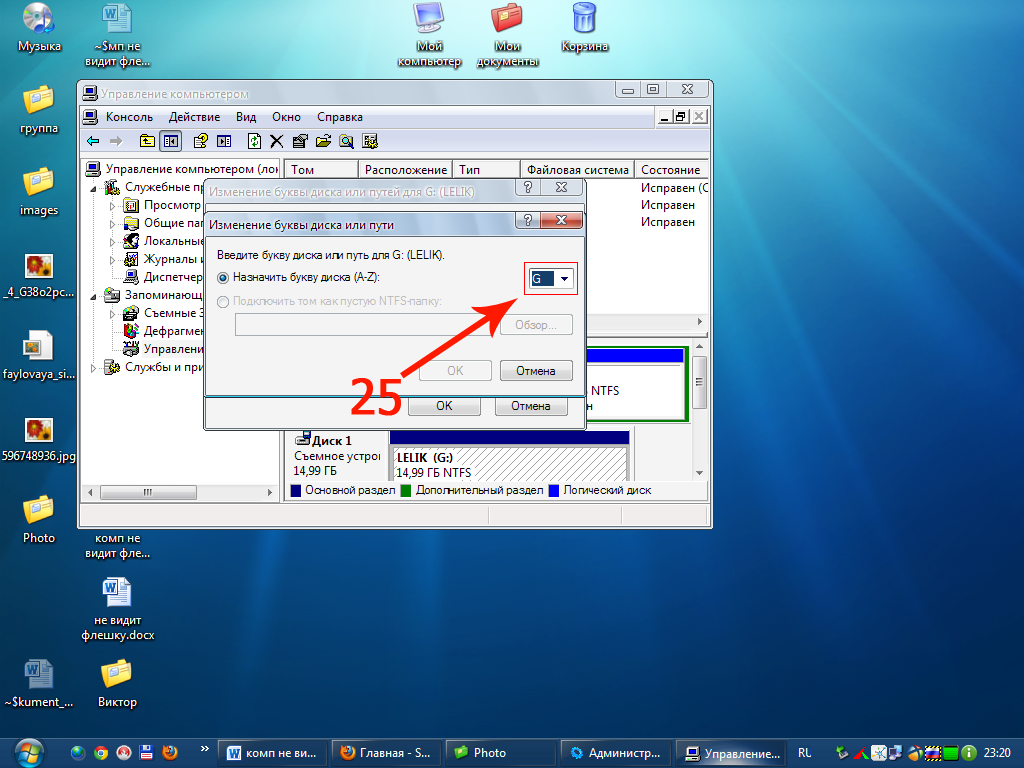Expand Служебные программы tree node
Screen dimensions: 1024x768
pos(93,189)
